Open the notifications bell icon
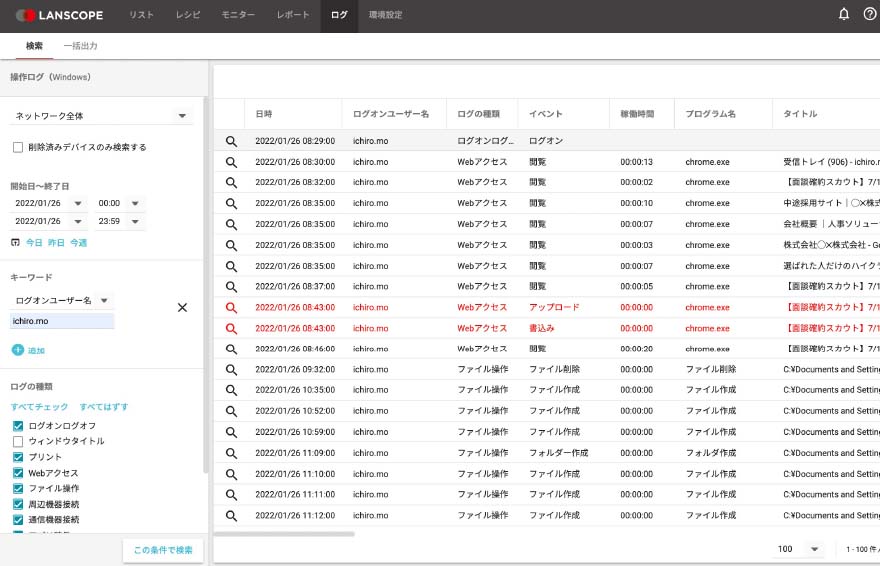Viewport: 880px width, 566px height. tap(844, 14)
